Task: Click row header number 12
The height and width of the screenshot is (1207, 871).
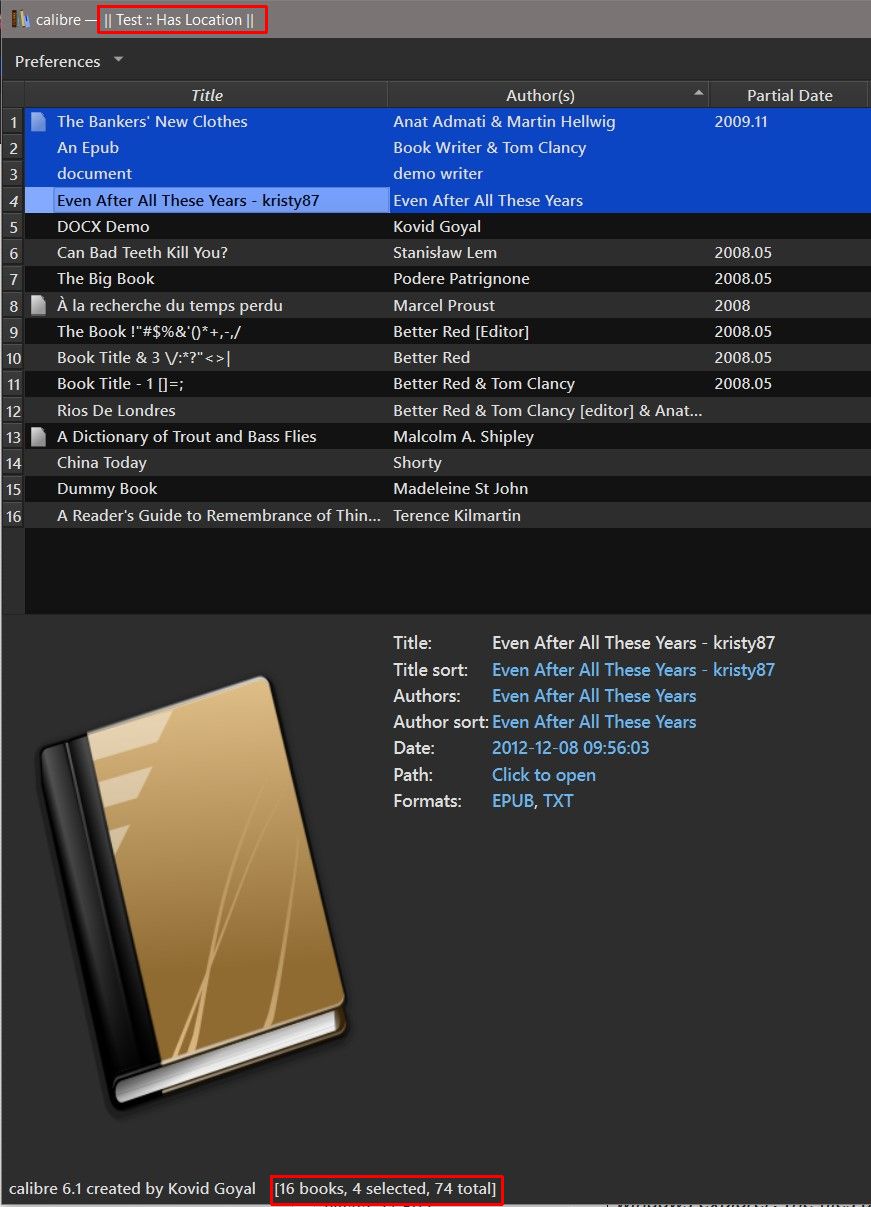Action: [x=13, y=411]
